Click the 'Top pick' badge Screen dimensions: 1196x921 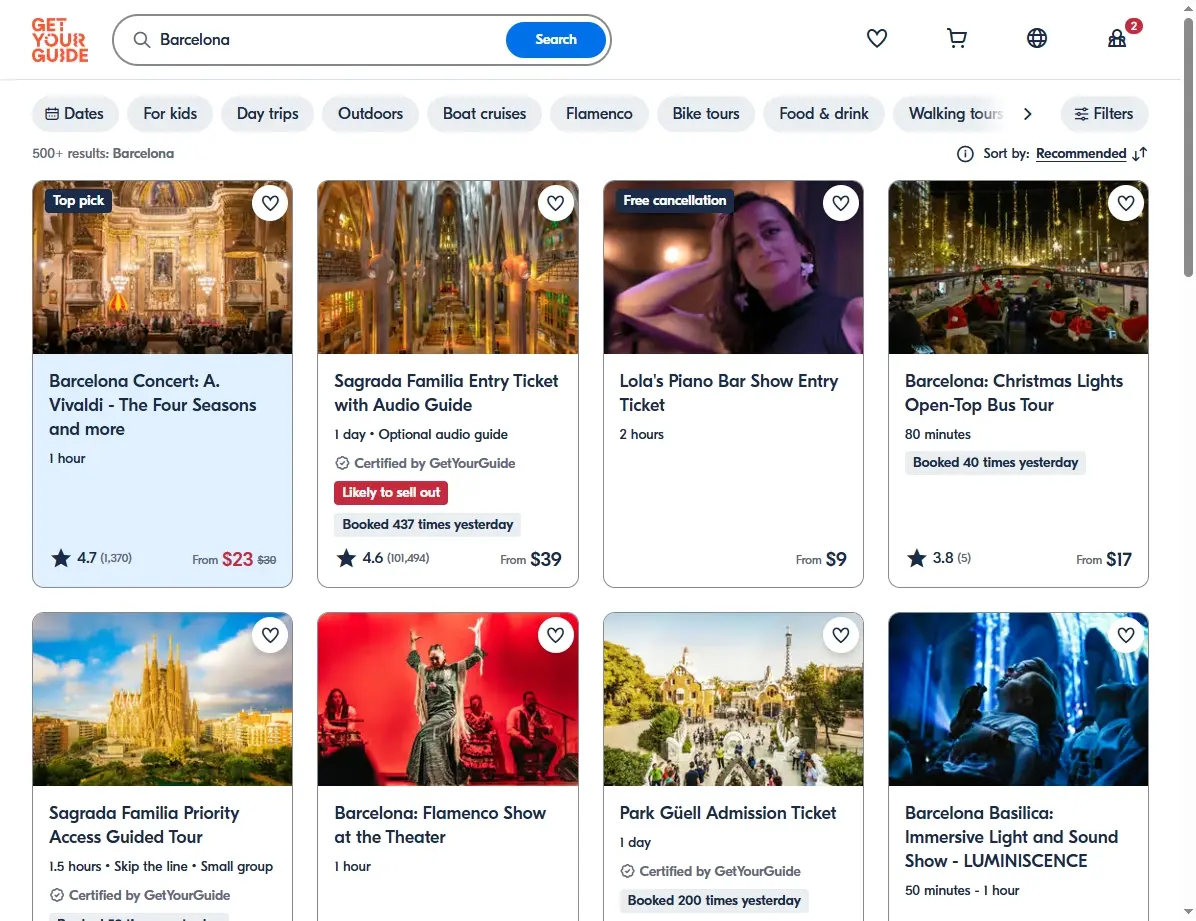click(78, 201)
